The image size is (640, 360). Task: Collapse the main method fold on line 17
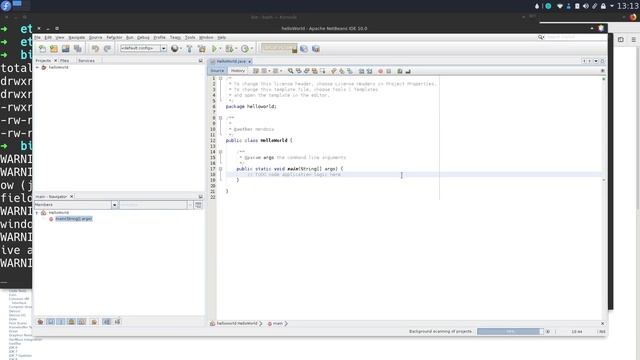tap(220, 169)
